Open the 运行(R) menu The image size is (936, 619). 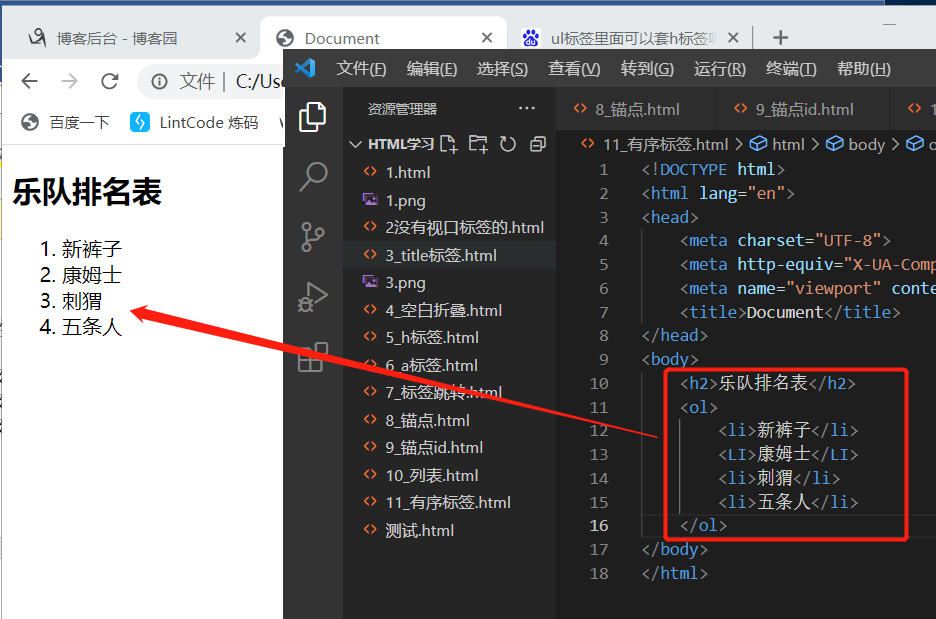[719, 69]
